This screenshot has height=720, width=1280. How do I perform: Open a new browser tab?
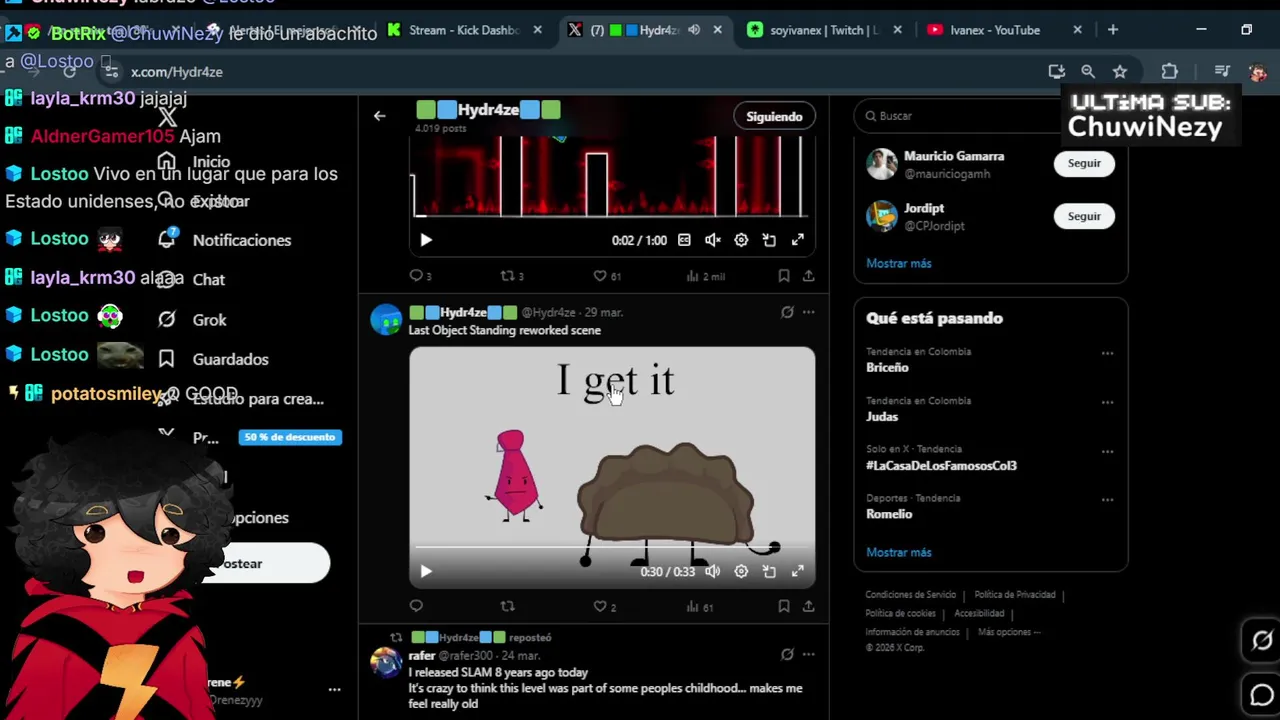point(1113,30)
